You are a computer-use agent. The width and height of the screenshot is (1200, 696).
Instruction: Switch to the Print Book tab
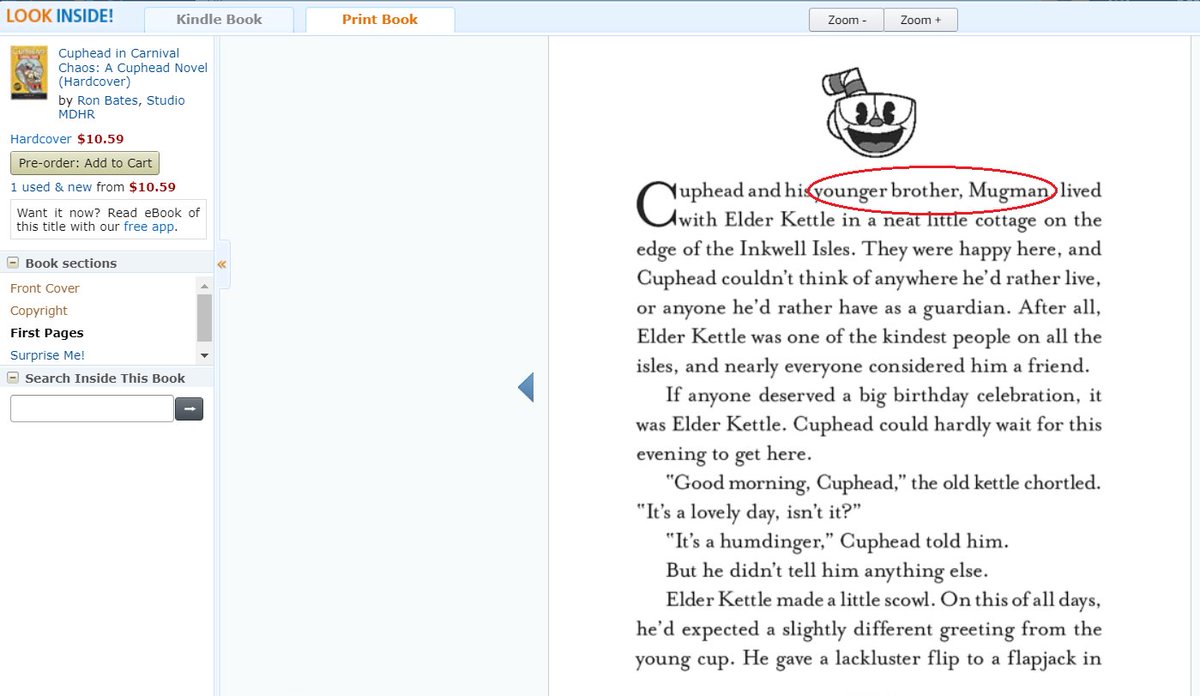(380, 19)
